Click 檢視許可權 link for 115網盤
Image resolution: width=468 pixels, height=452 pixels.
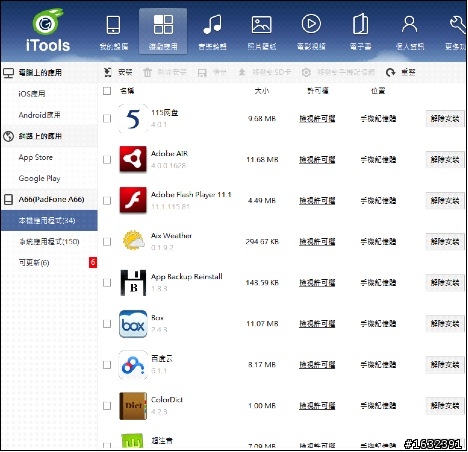pyautogui.click(x=317, y=118)
